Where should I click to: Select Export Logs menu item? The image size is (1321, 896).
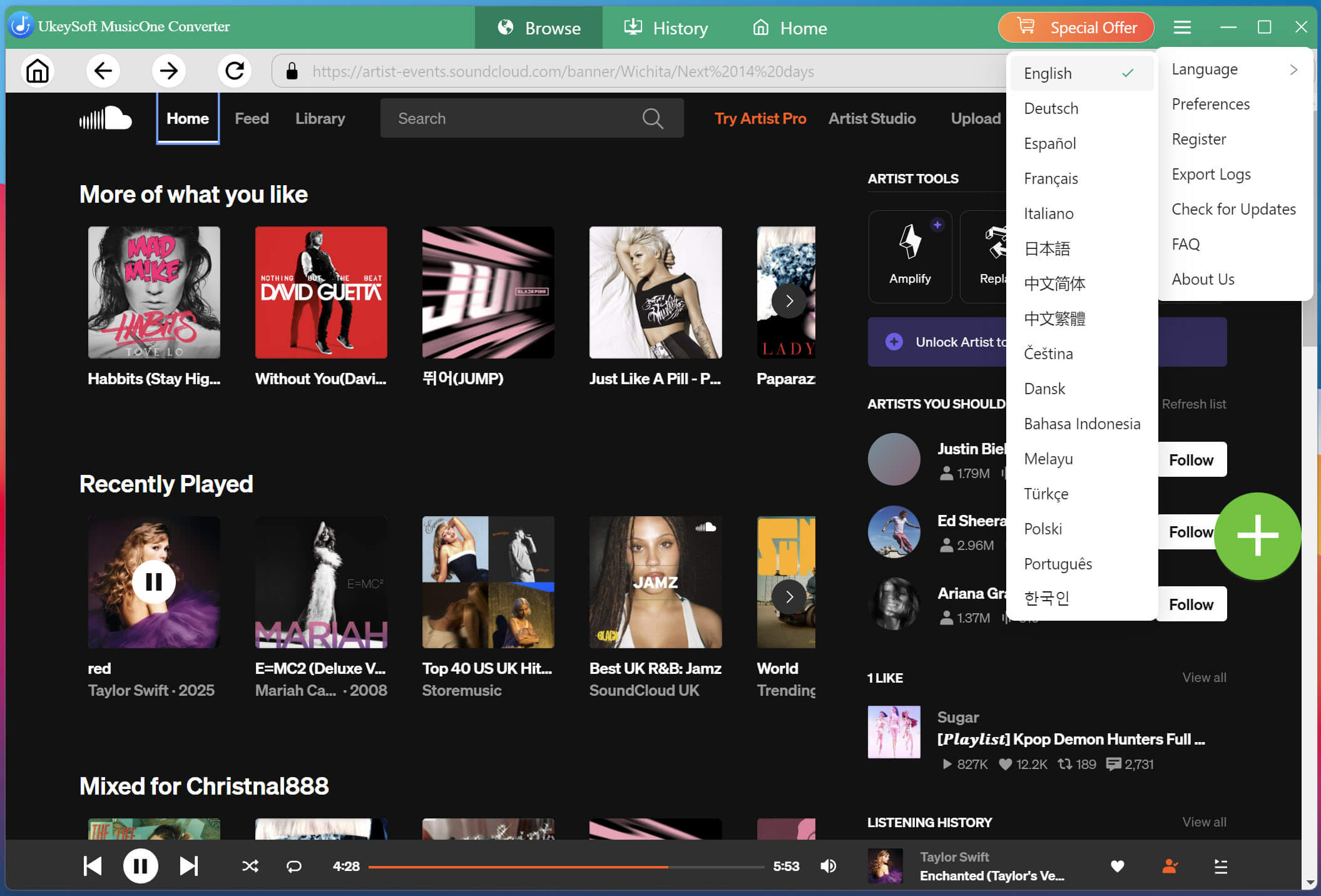(x=1234, y=174)
